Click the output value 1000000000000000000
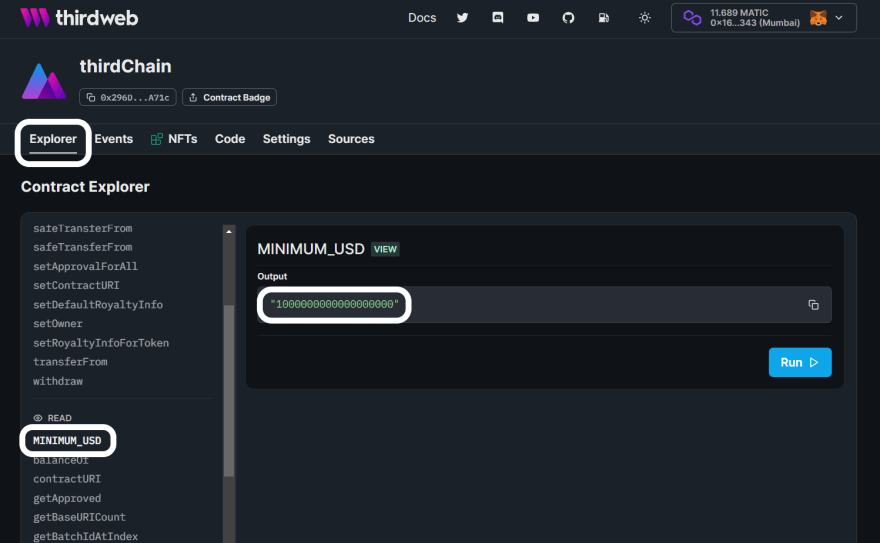Image resolution: width=880 pixels, height=543 pixels. pos(334,304)
